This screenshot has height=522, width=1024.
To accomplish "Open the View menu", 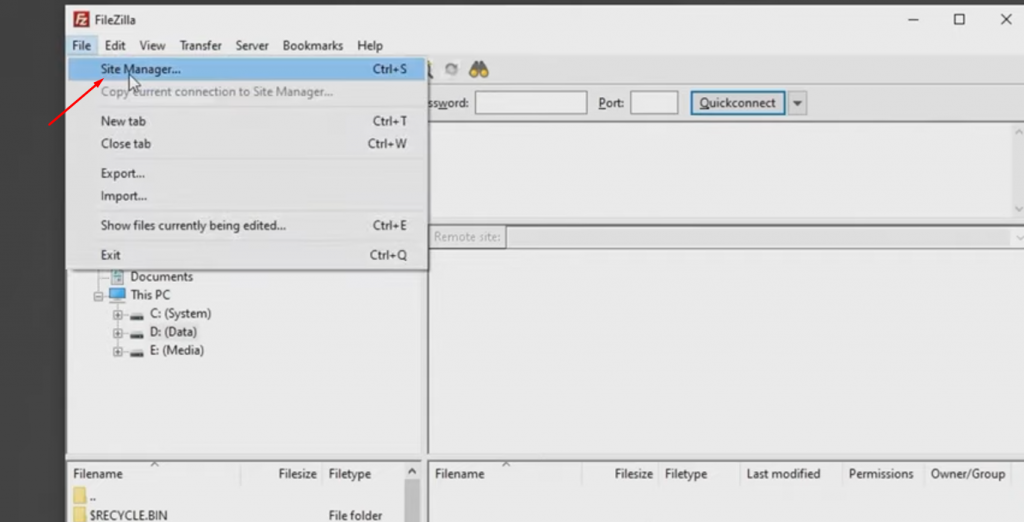I will click(x=152, y=46).
